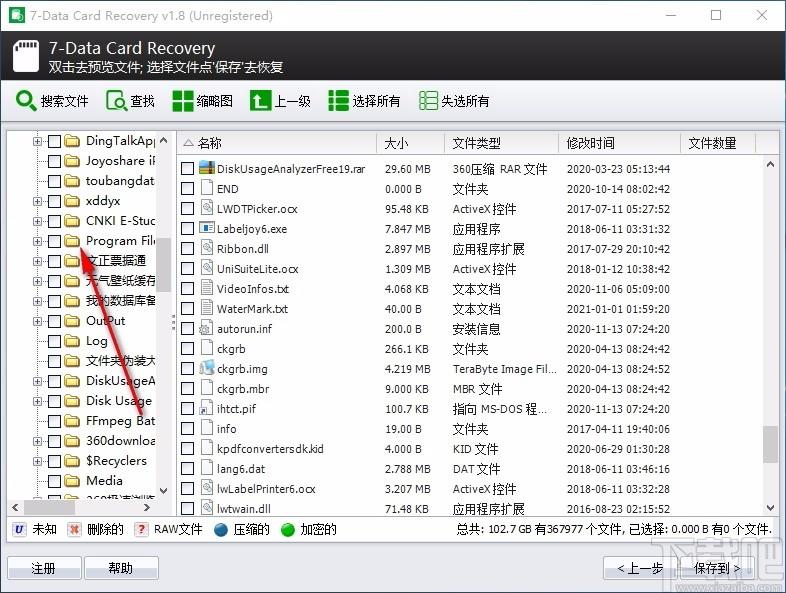Select the info folder entry
This screenshot has width=786, height=593.
pyautogui.click(x=227, y=429)
